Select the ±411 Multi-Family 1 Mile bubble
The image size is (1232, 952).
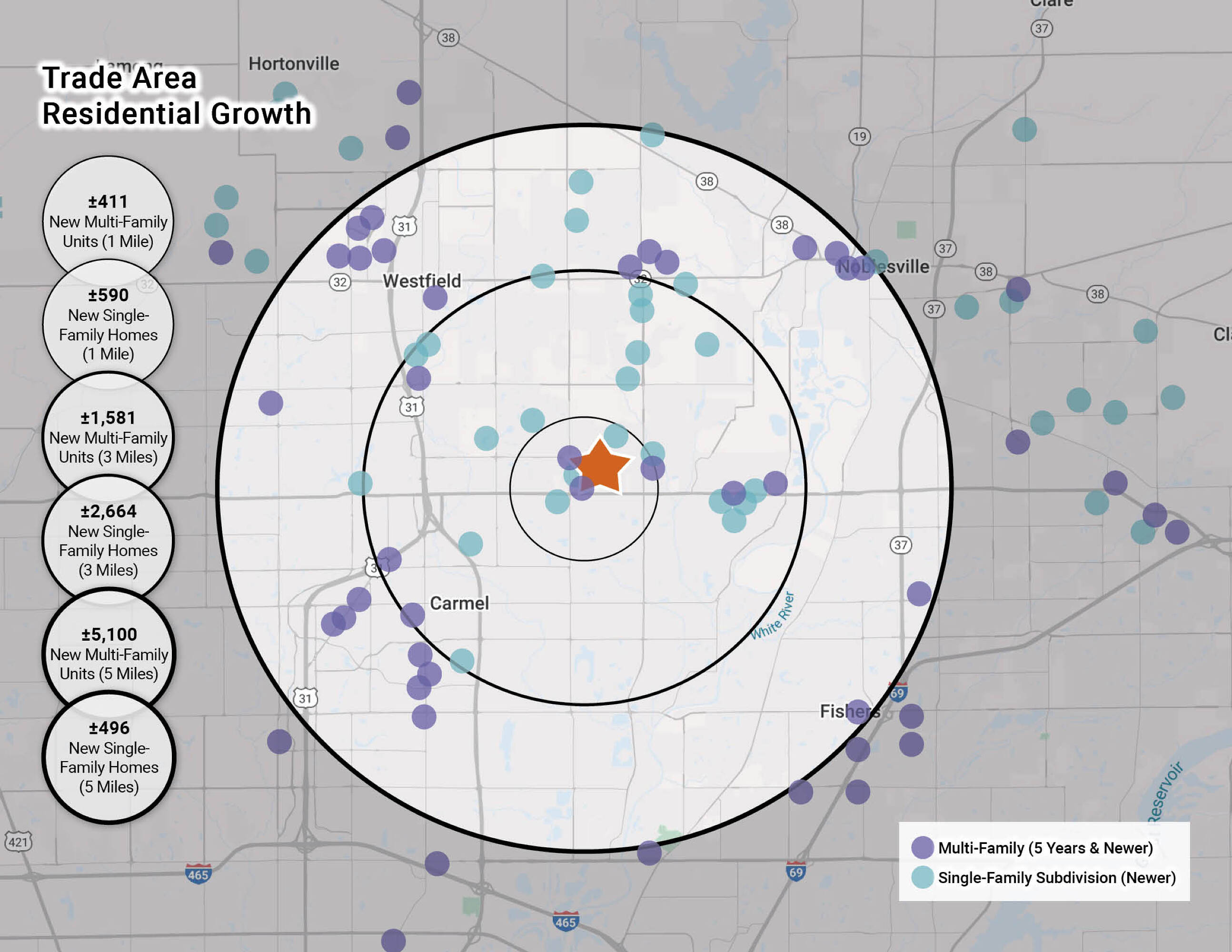[108, 221]
